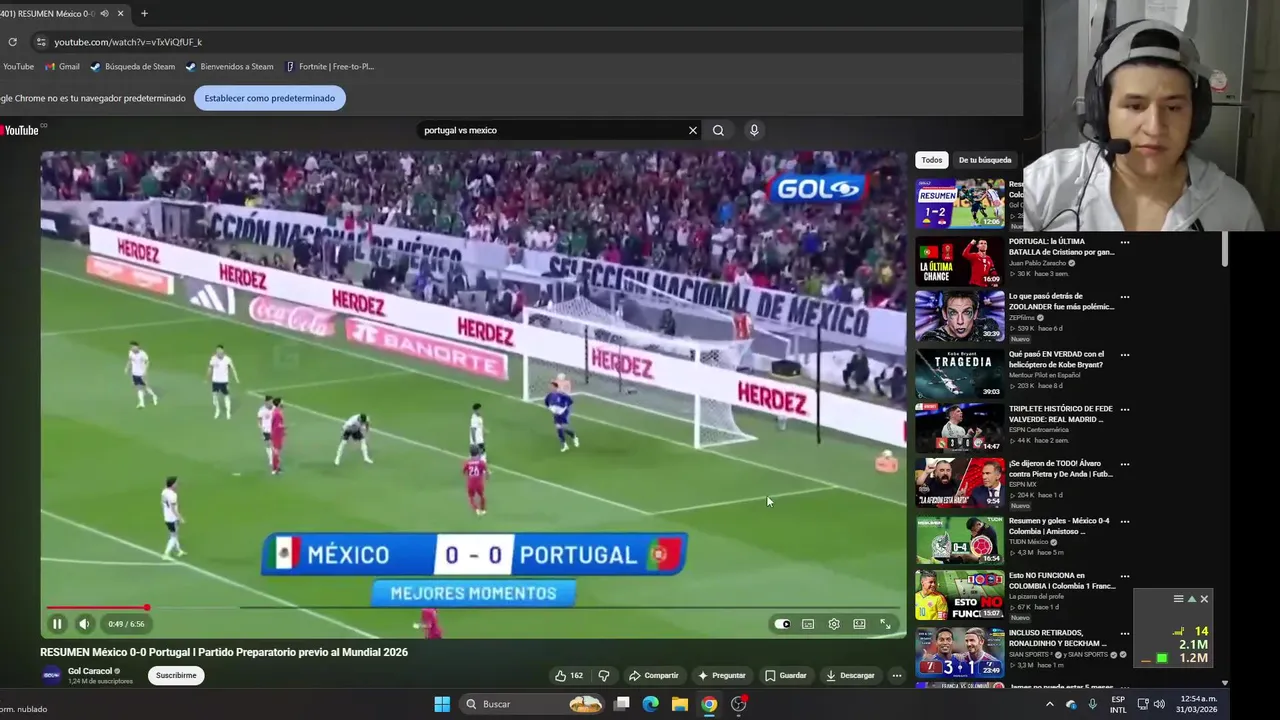Switch to theater mode with its icon
Viewport: 1280px width, 720px height.
tap(859, 624)
